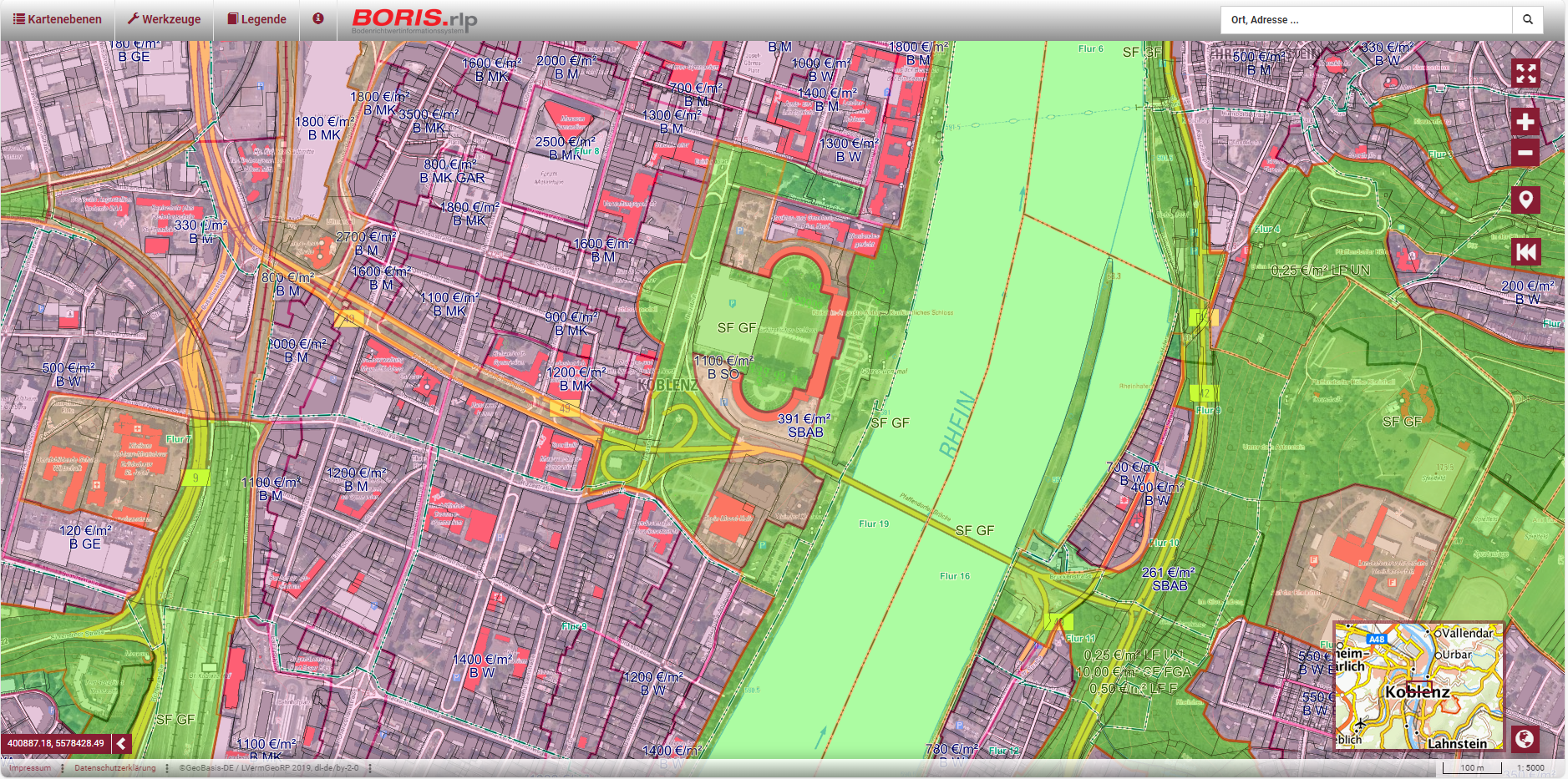Collapse the coordinate display with chevron
Image resolution: width=1568 pixels, height=779 pixels.
tap(122, 743)
